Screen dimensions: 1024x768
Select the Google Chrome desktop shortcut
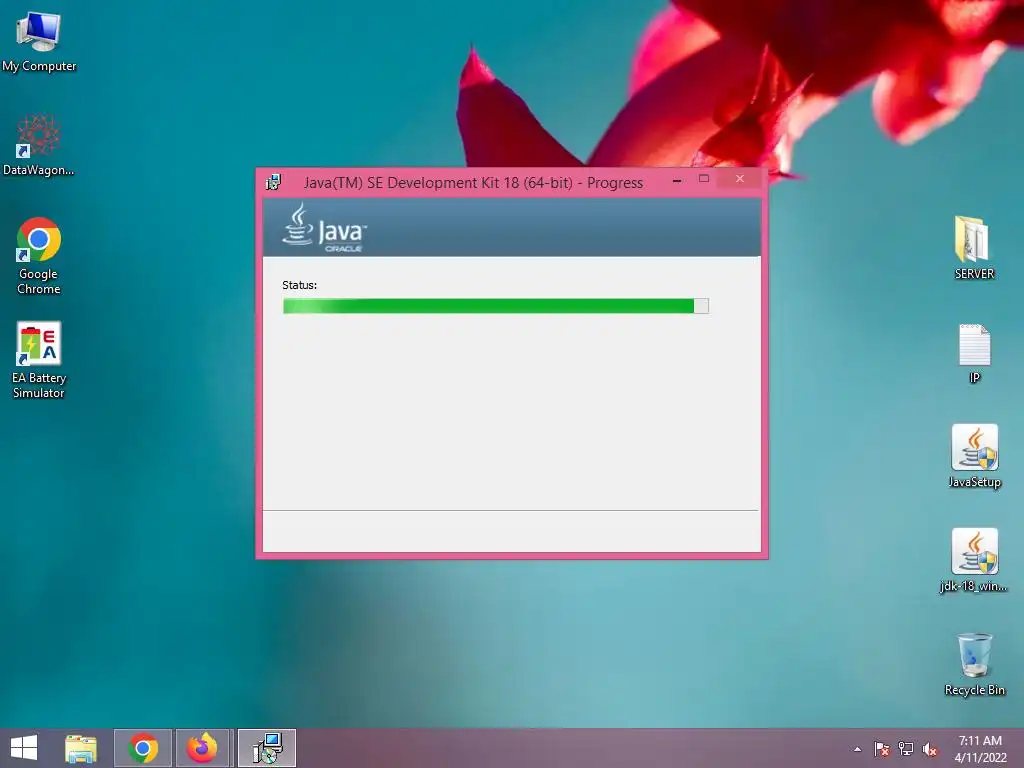39,255
